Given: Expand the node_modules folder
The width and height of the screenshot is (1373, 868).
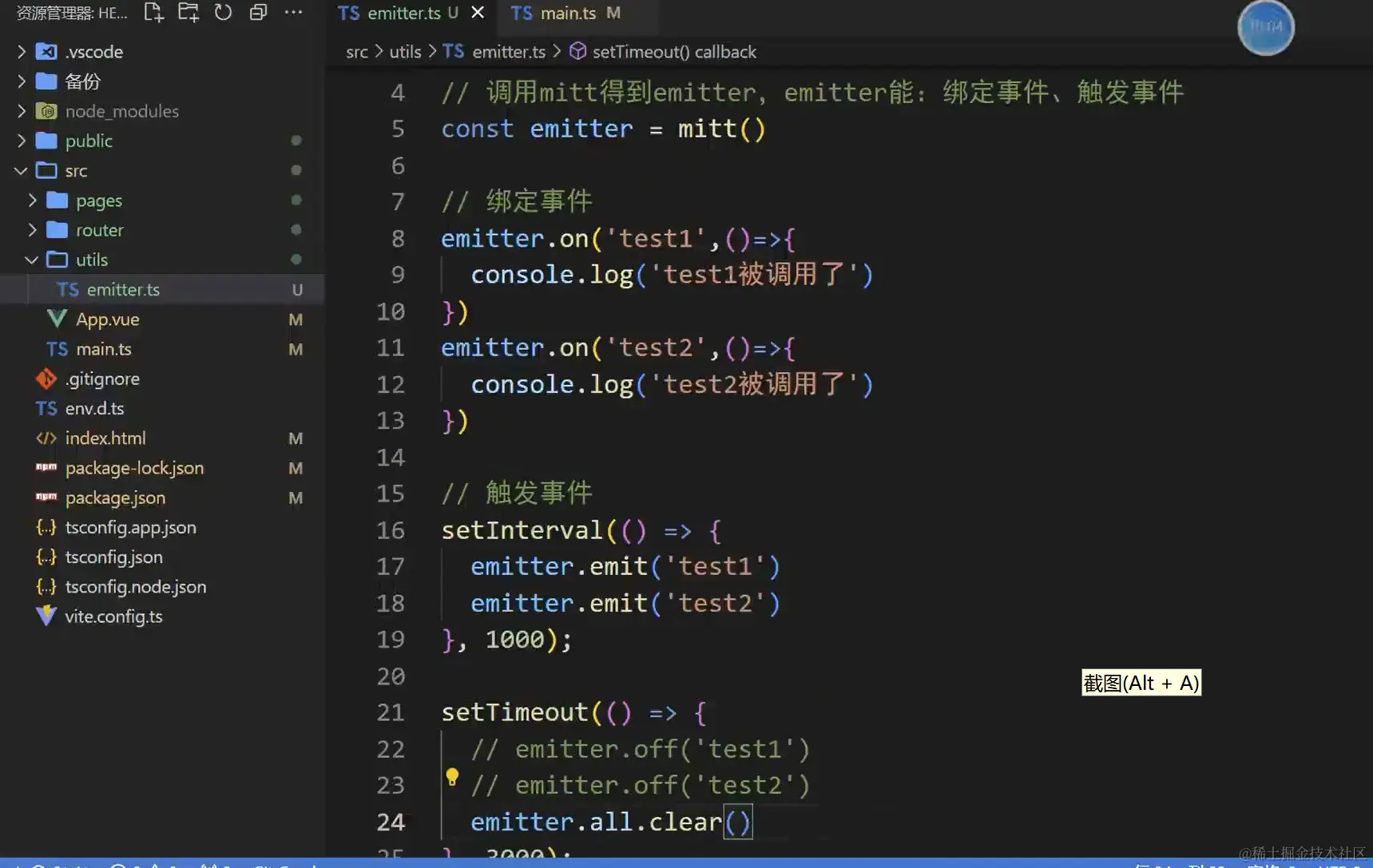Looking at the screenshot, I should 22,111.
